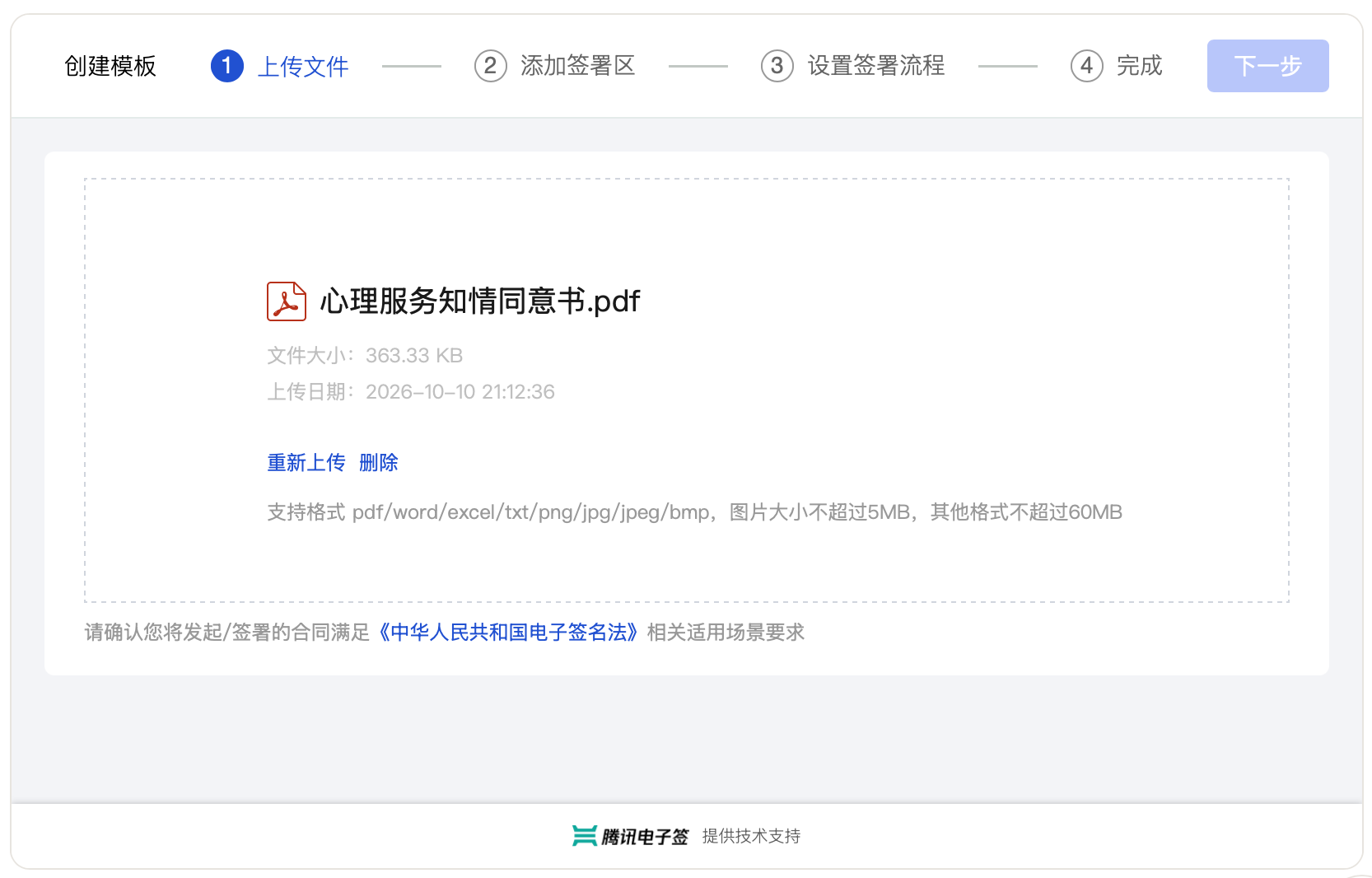The height and width of the screenshot is (878, 1372).
Task: Go to 上传文件 step label
Action: (303, 66)
